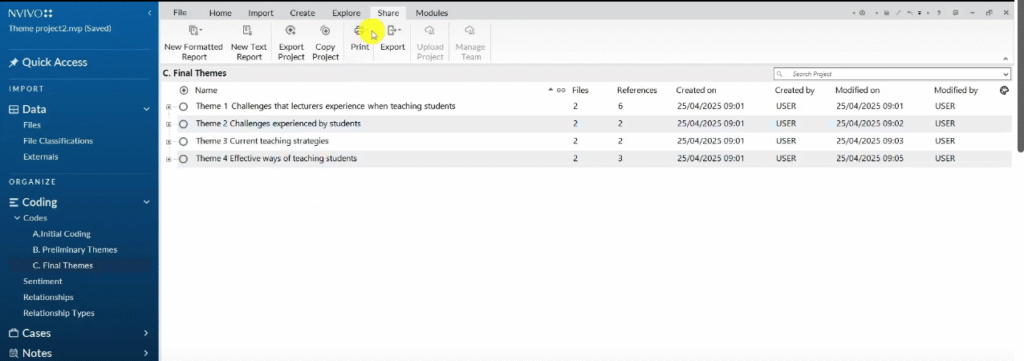Open the File menu
The width and height of the screenshot is (1024, 361).
tap(180, 13)
